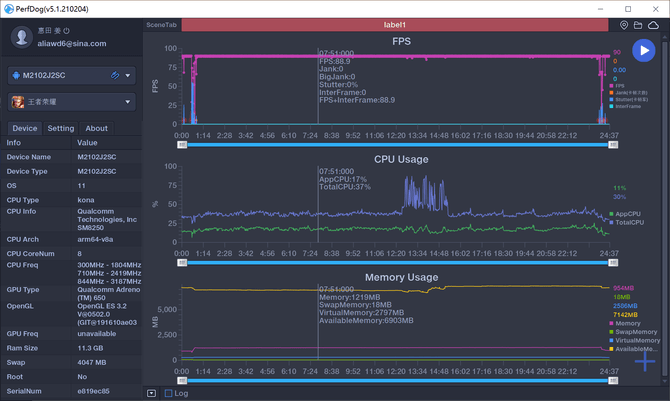The image size is (670, 401).
Task: Click left handle of FPS time range slider
Action: (182, 145)
